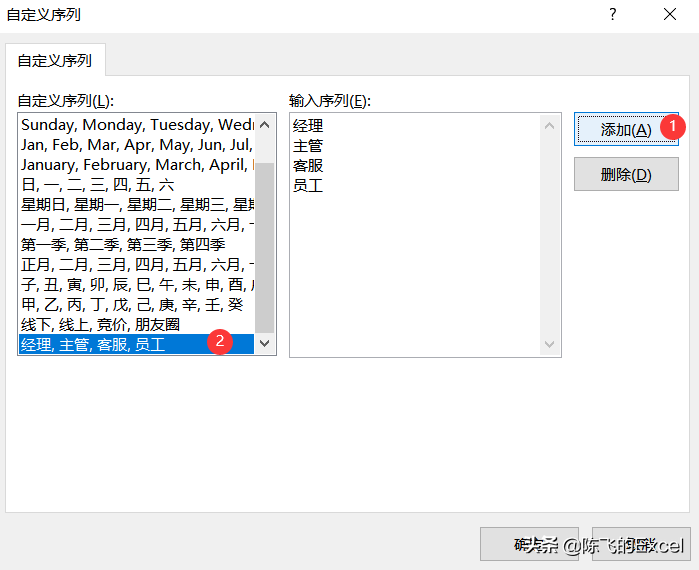Select the 线下, 线上, 竞价 list entry
The height and width of the screenshot is (570, 699).
[136, 324]
